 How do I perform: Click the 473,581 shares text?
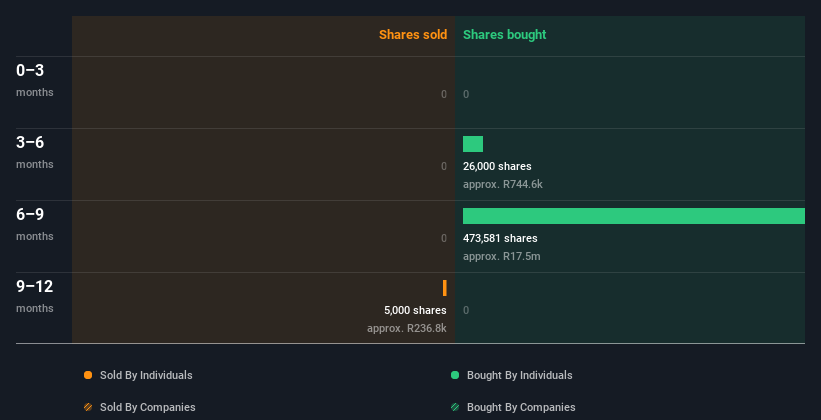tap(500, 238)
